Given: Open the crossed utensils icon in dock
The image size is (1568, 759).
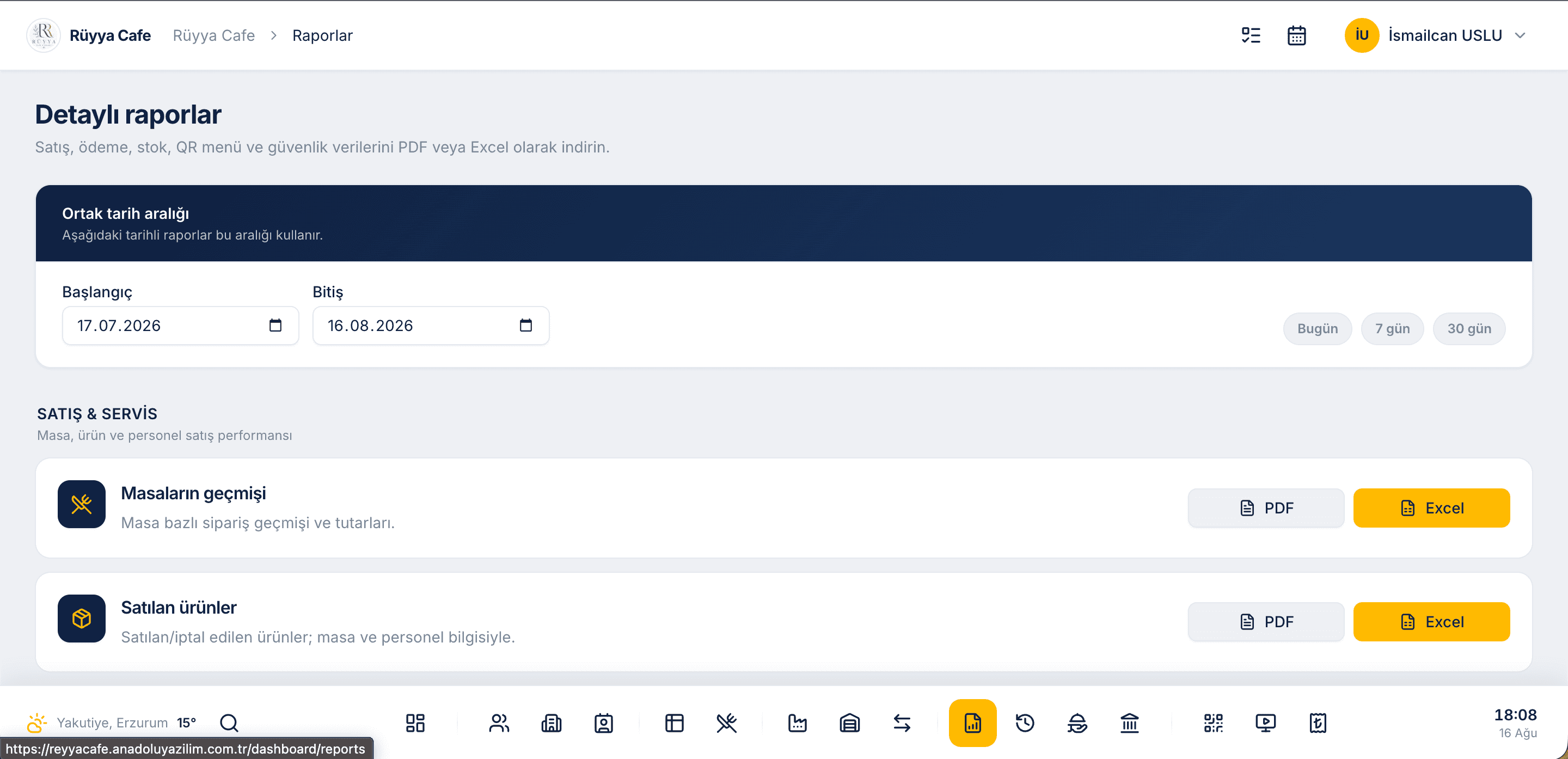Looking at the screenshot, I should click(727, 723).
